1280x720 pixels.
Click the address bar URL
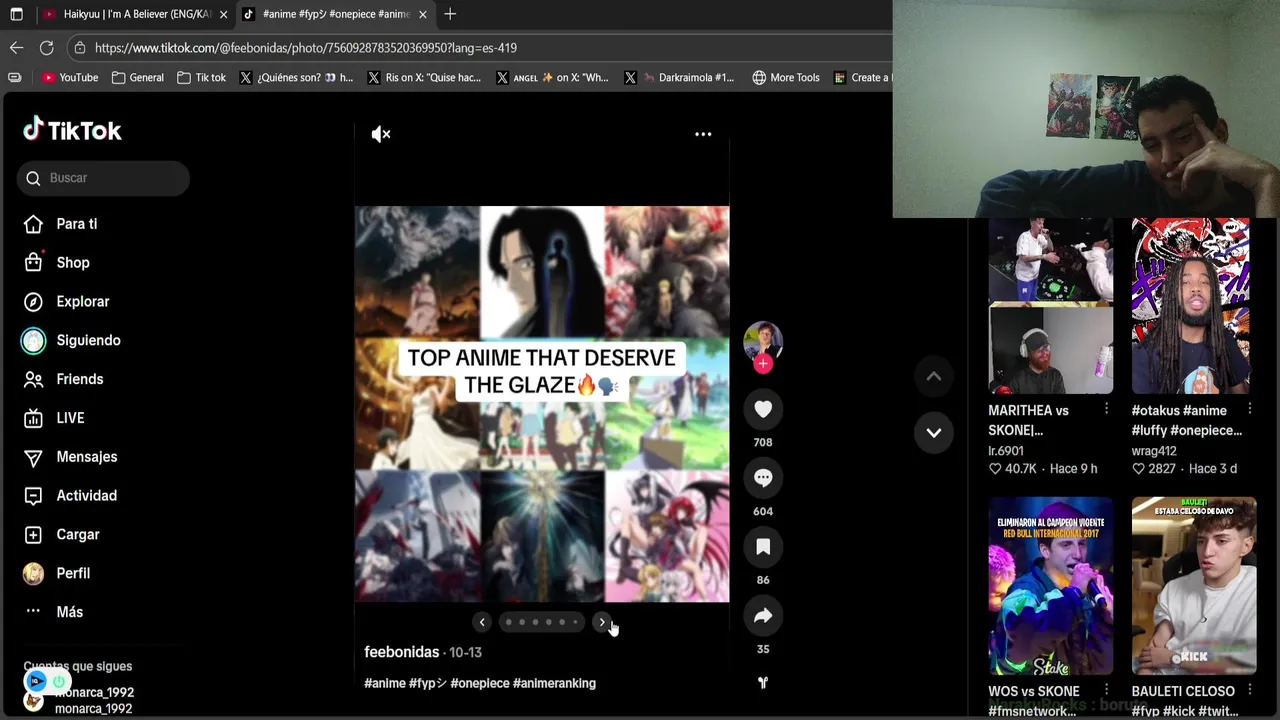coord(305,48)
